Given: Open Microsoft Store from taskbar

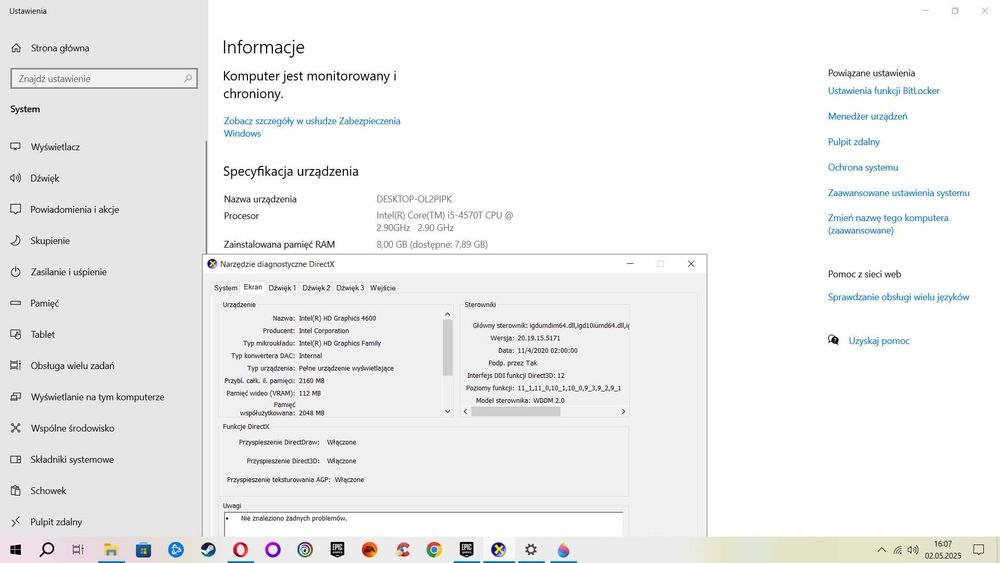Looking at the screenshot, I should tap(143, 550).
